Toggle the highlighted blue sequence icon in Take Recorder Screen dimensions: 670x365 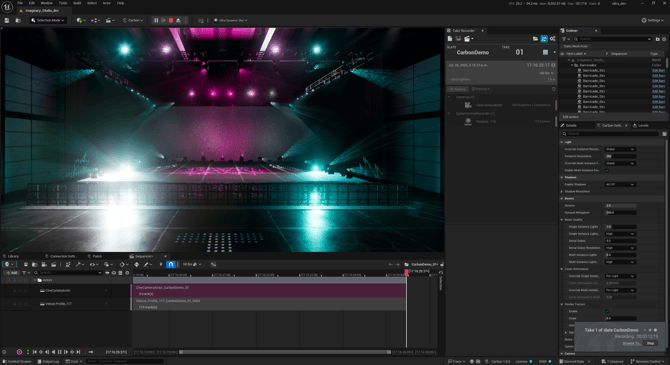(x=544, y=39)
